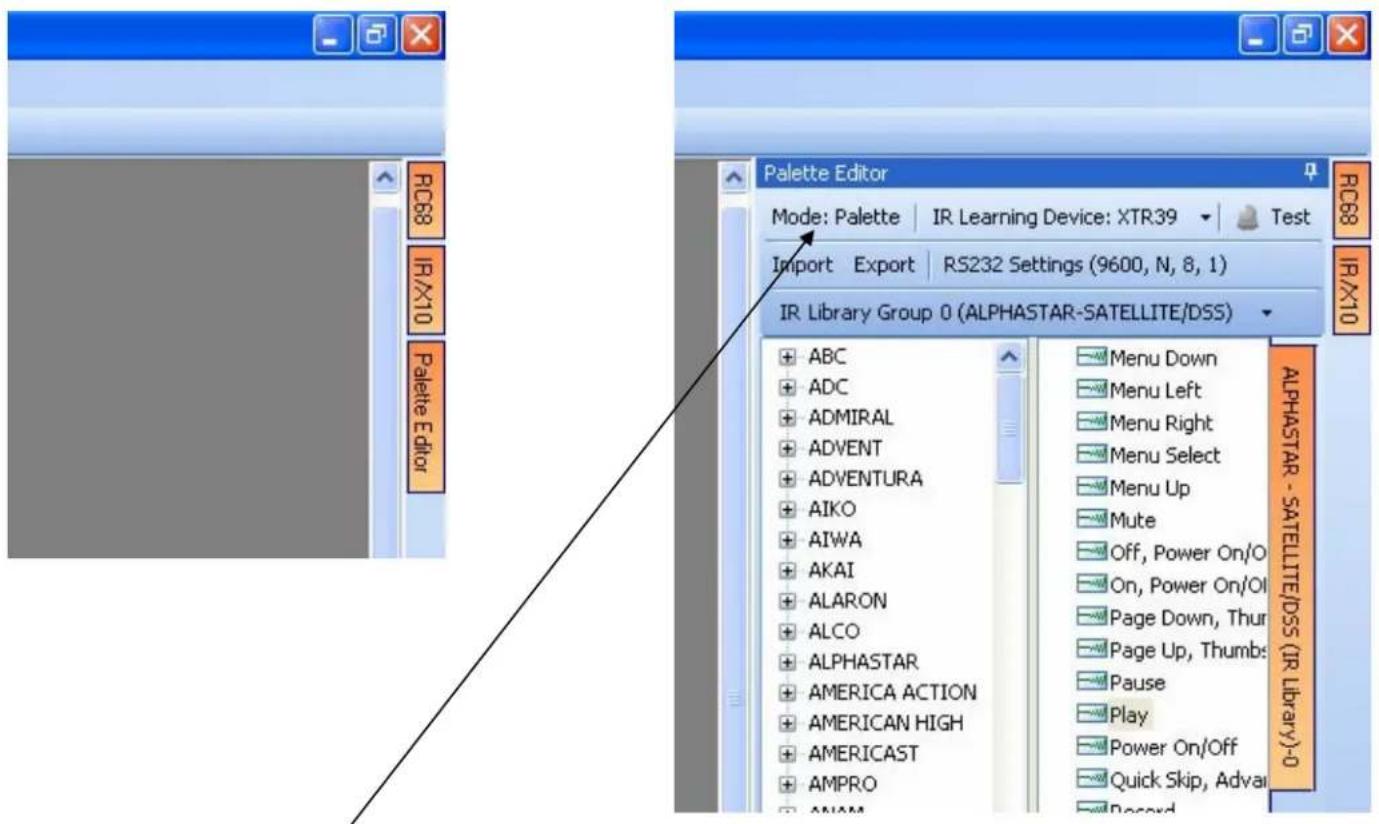
Task: Click the Menu Left IR code icon
Action: coord(1091,389)
